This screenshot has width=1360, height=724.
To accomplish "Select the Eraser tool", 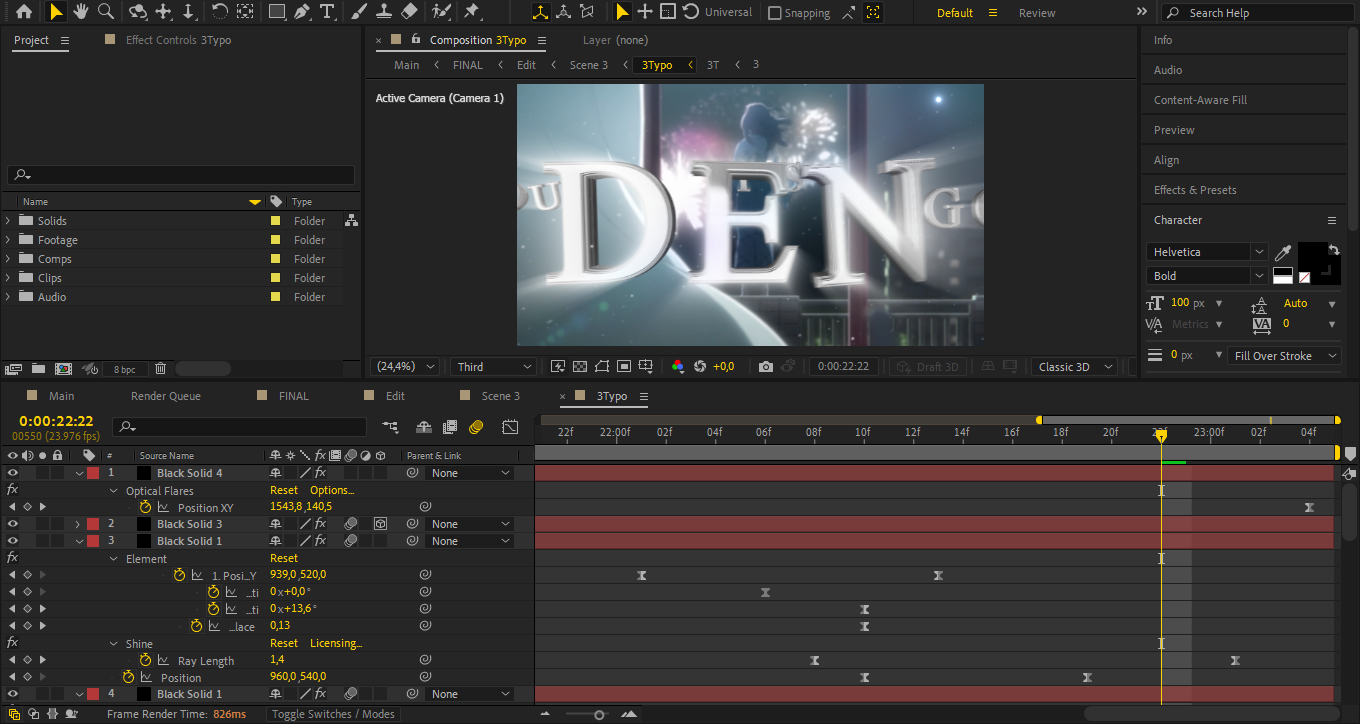I will 409,12.
